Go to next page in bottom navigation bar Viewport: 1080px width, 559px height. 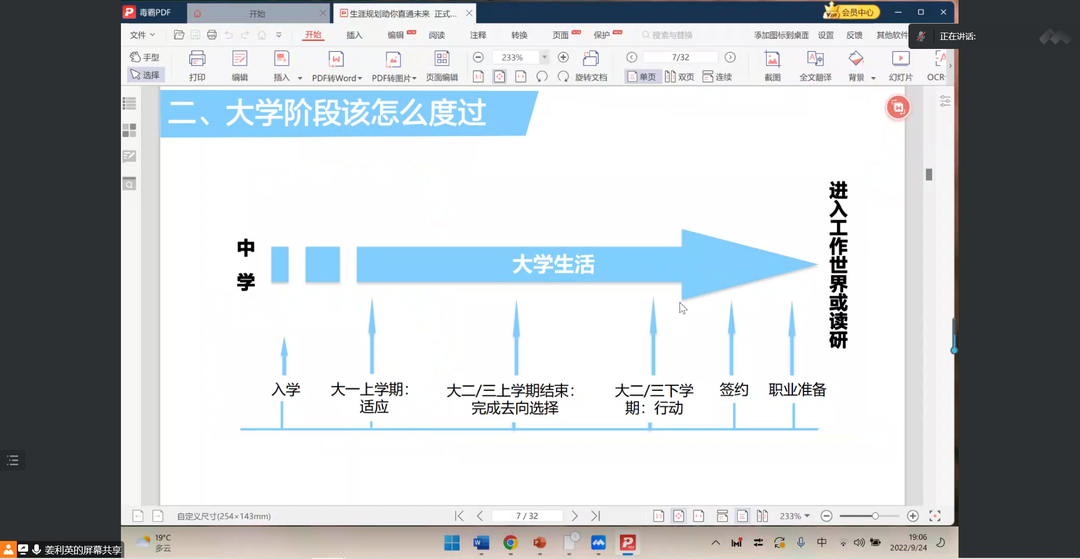tap(574, 516)
